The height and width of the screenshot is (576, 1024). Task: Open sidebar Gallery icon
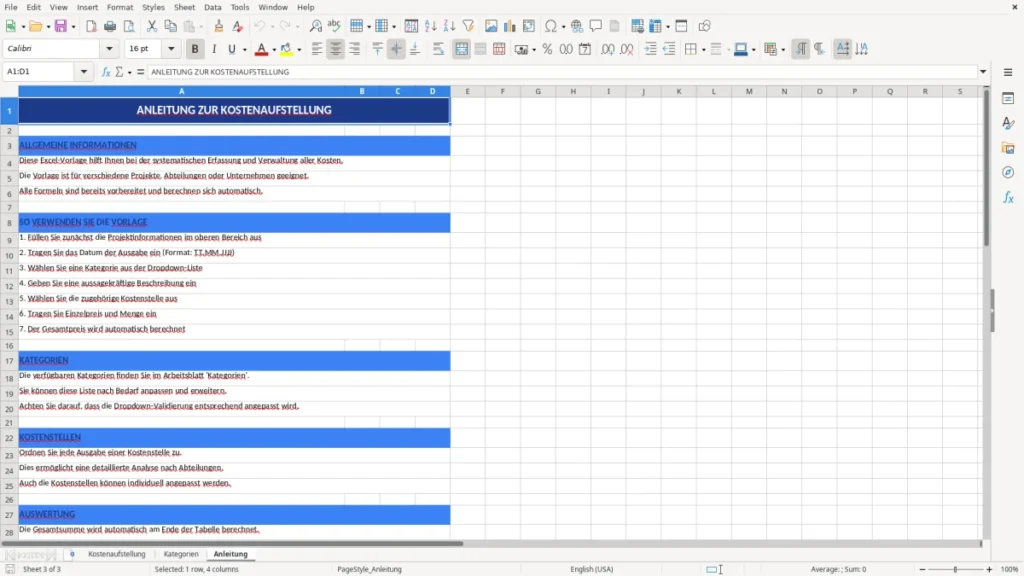tap(1008, 148)
